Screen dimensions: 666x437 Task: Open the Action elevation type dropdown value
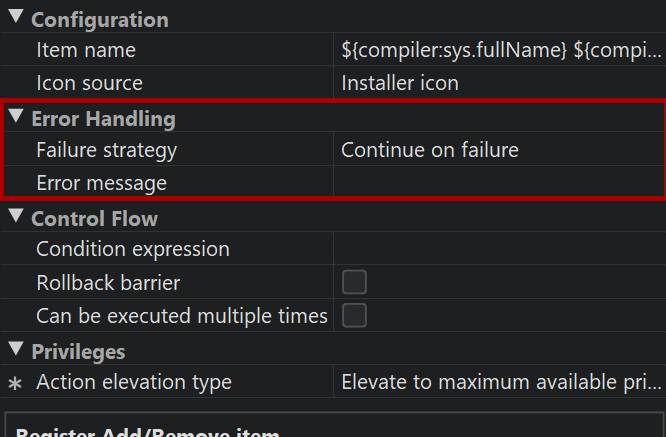click(500, 382)
